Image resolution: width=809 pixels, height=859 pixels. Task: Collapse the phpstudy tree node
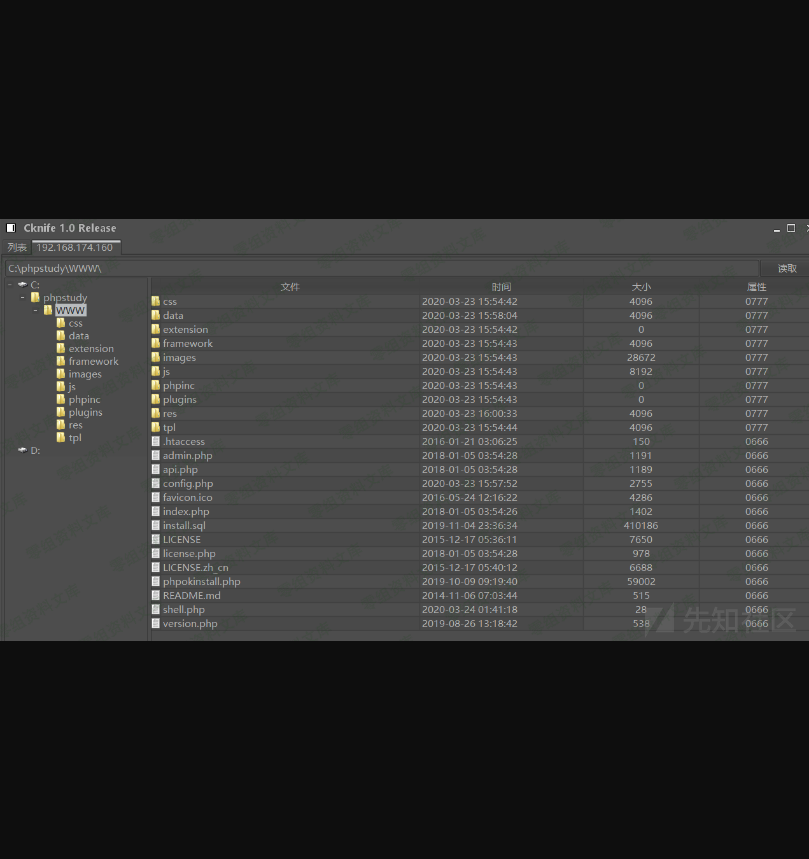point(23,297)
